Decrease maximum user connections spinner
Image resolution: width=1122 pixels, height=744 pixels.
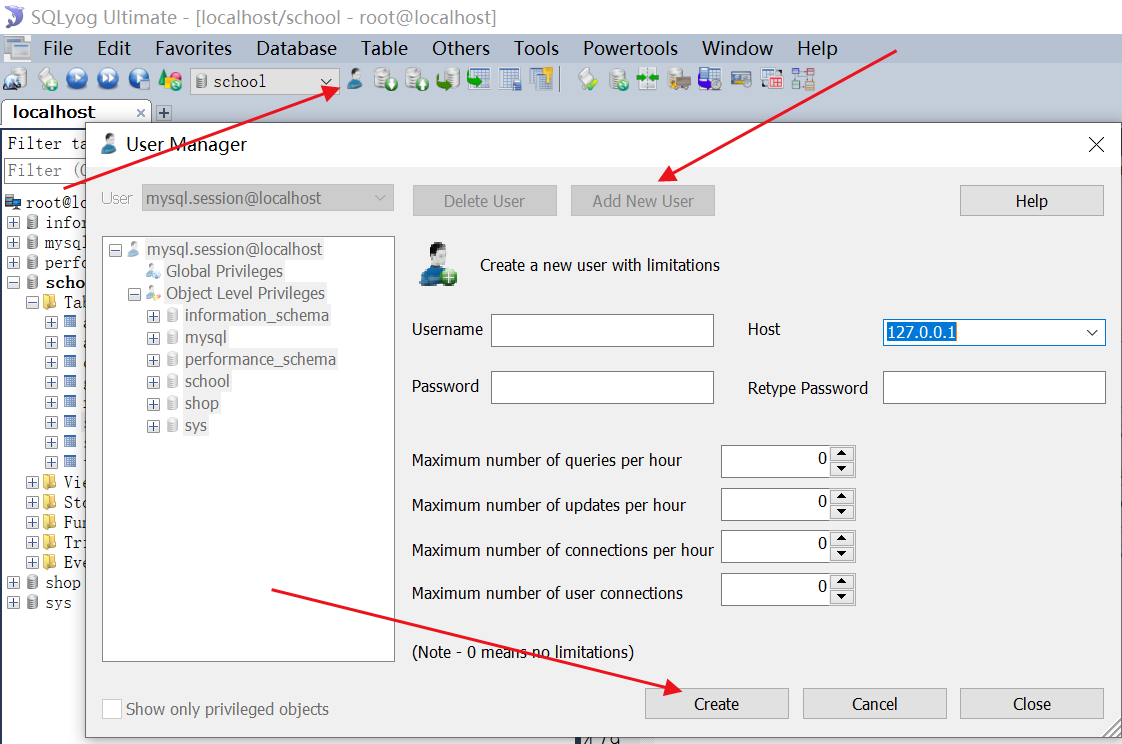pyautogui.click(x=842, y=597)
